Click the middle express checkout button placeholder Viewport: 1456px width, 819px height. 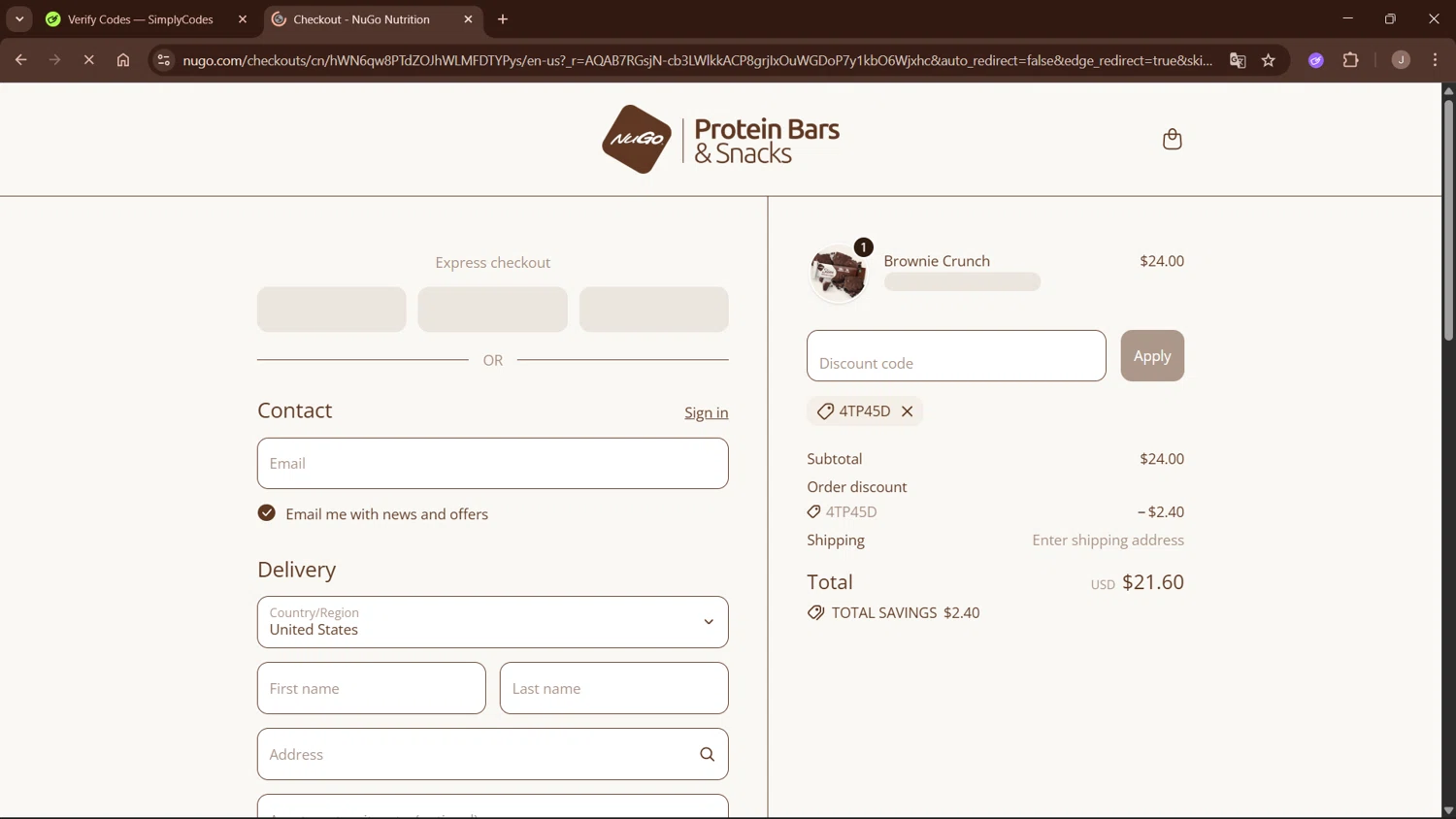click(493, 310)
